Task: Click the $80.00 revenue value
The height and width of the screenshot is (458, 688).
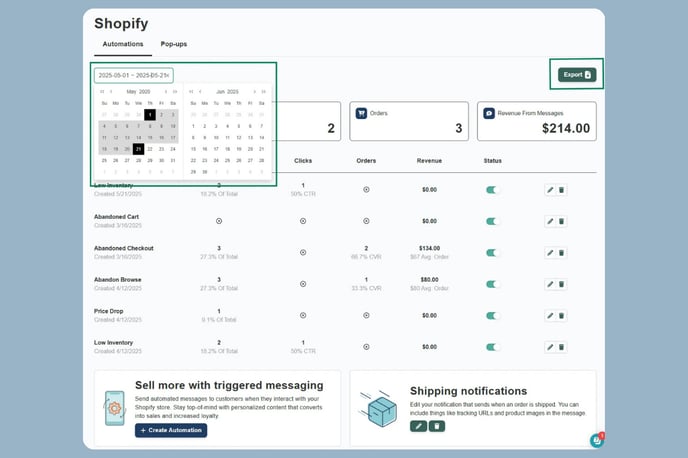Action: (430, 279)
